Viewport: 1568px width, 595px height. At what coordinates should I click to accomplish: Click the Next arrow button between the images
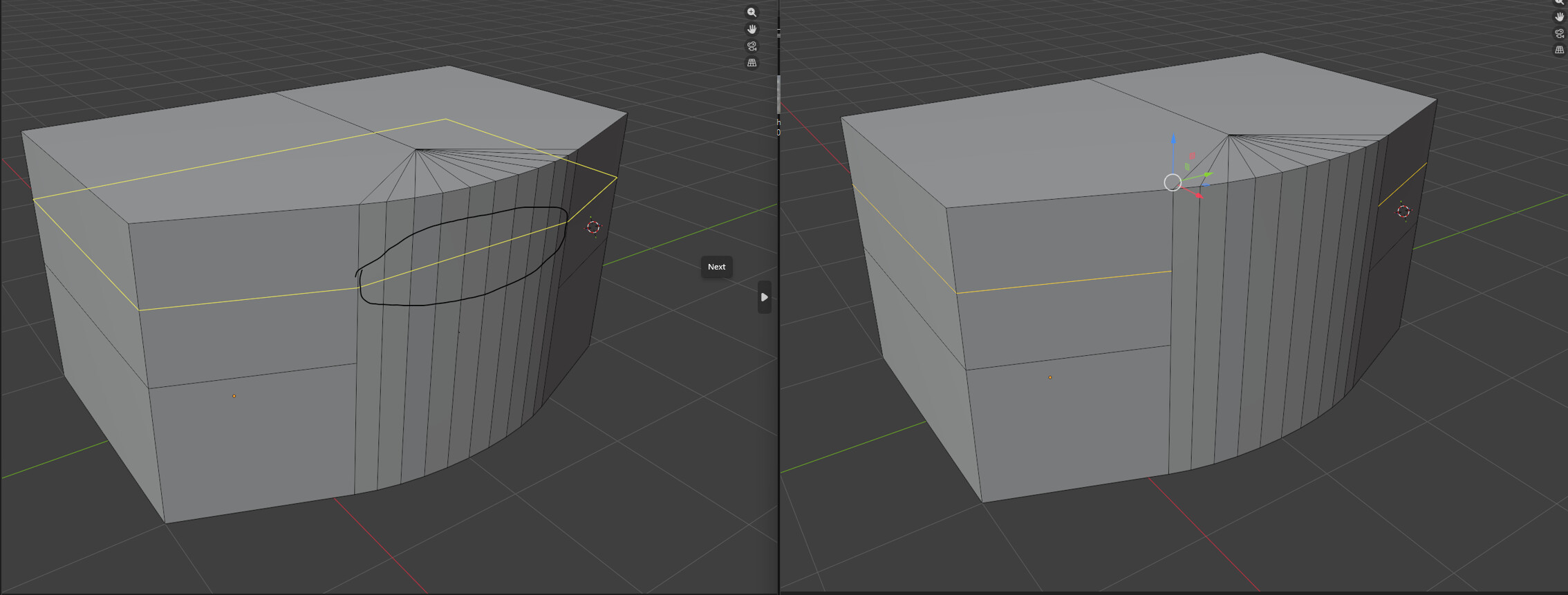point(764,297)
